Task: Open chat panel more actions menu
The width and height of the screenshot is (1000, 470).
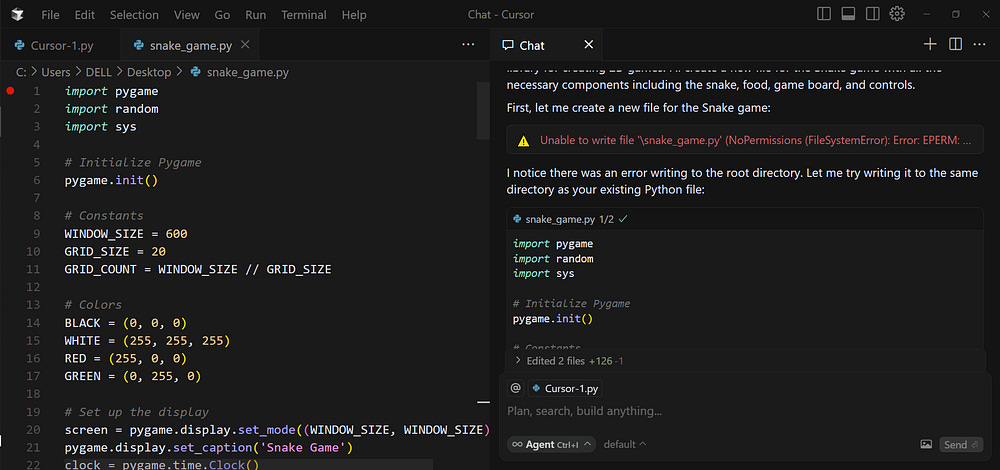Action: coord(980,44)
